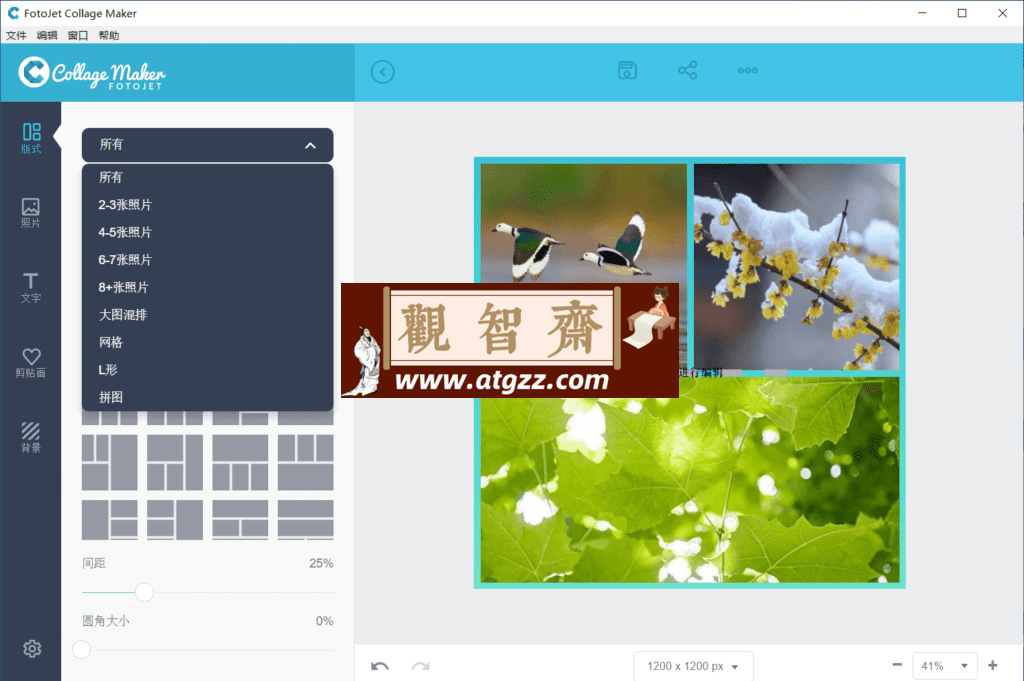
Task: Minimize the FotoJet Collage Maker window
Action: 922,13
